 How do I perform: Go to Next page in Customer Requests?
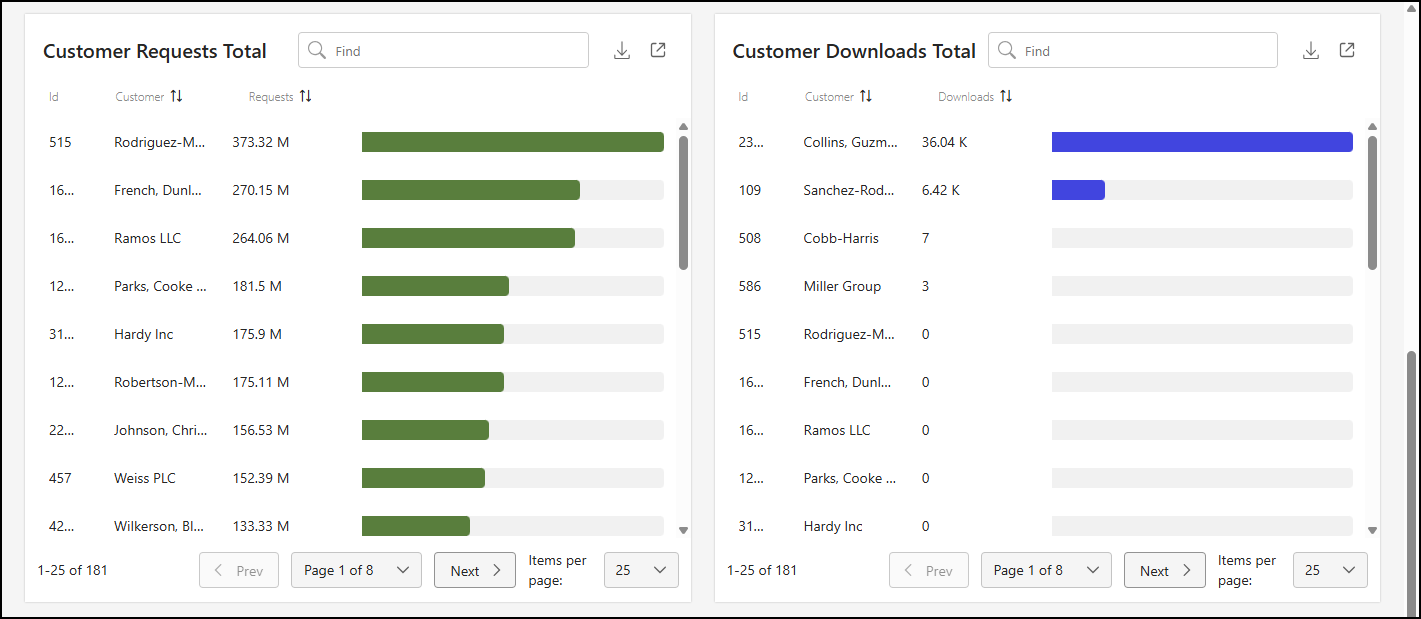tap(475, 570)
